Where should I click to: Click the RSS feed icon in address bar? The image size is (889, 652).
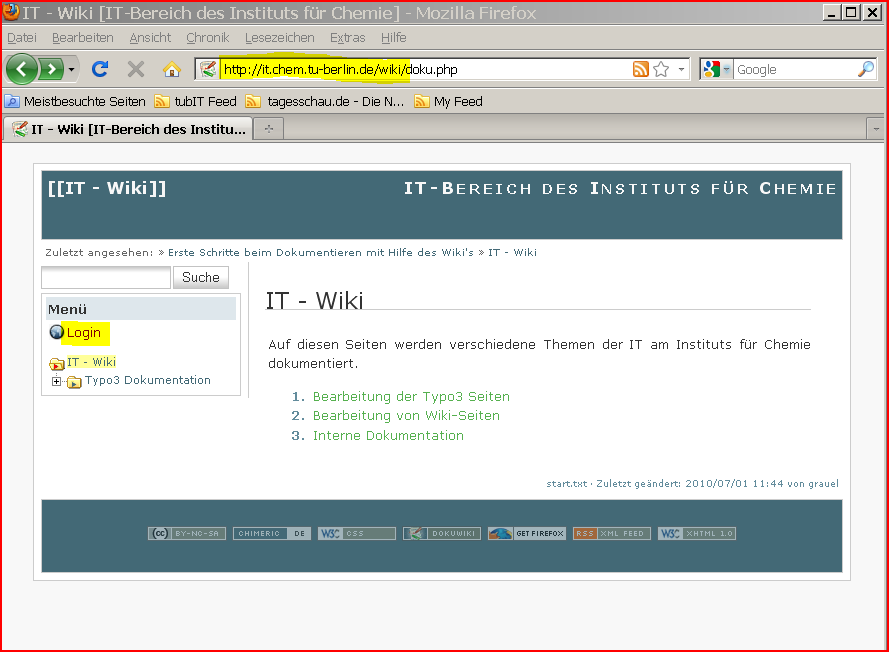point(641,69)
